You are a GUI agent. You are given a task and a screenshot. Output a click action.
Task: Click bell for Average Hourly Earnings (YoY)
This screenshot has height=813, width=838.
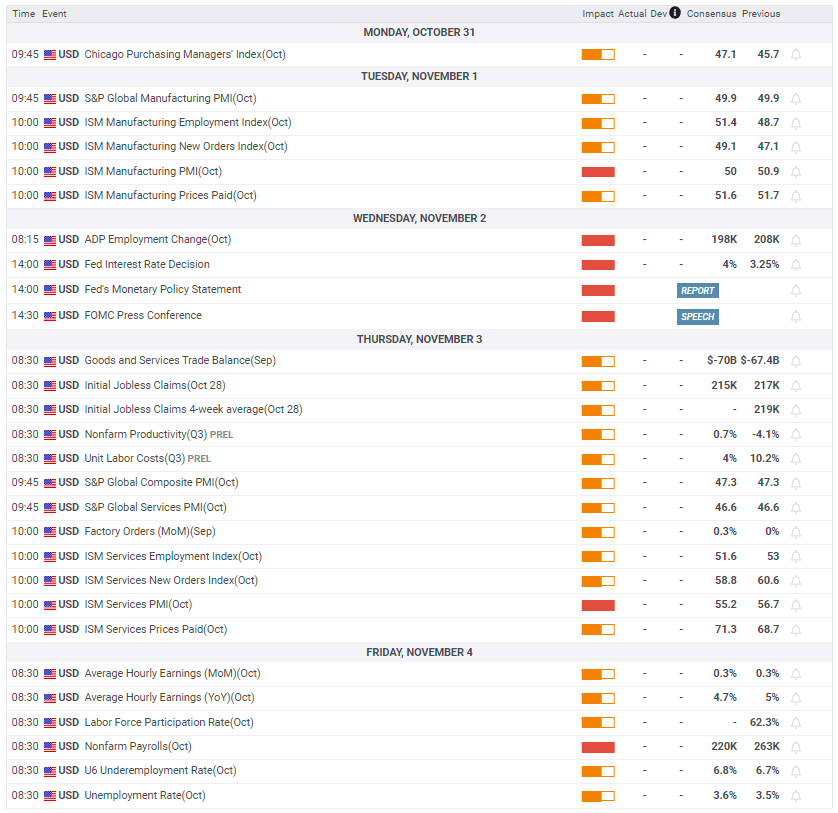(x=795, y=698)
